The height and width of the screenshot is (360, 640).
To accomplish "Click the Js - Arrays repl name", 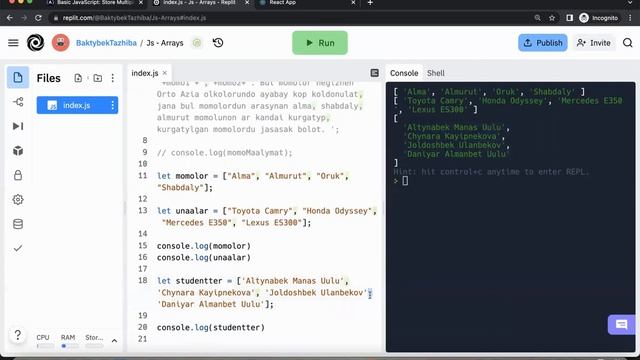I will tap(165, 43).
